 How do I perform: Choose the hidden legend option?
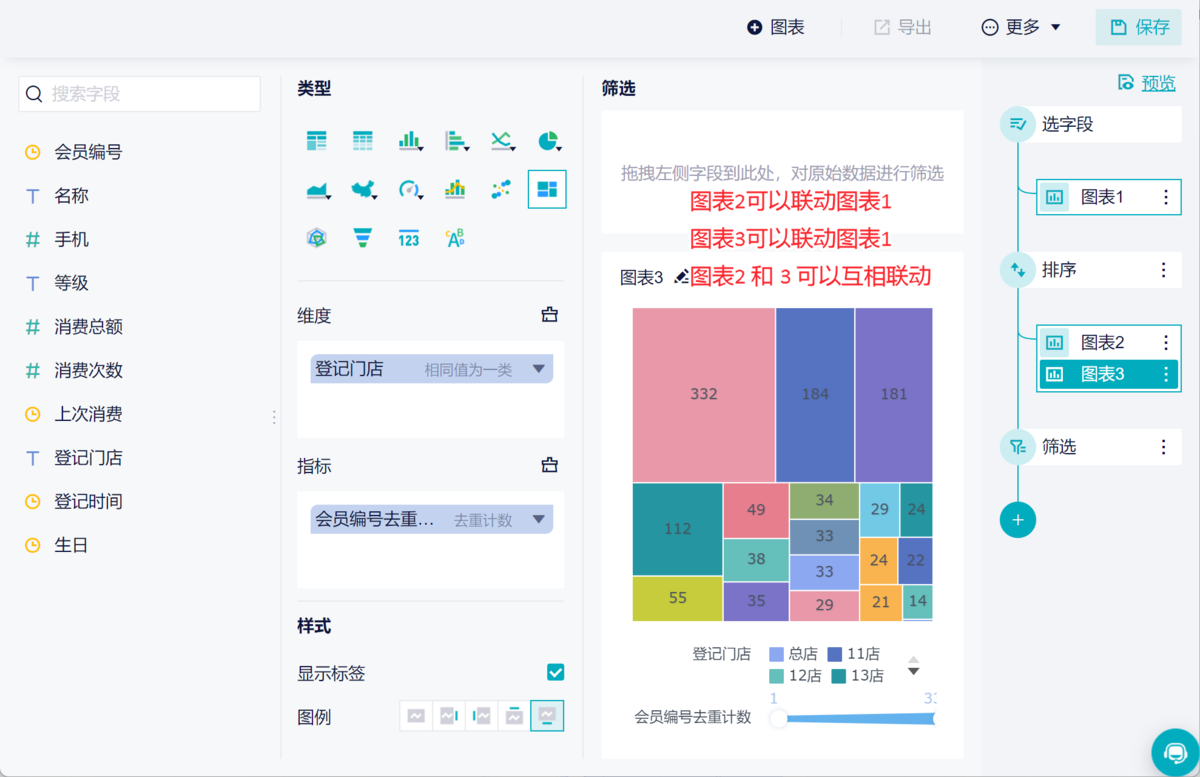416,715
